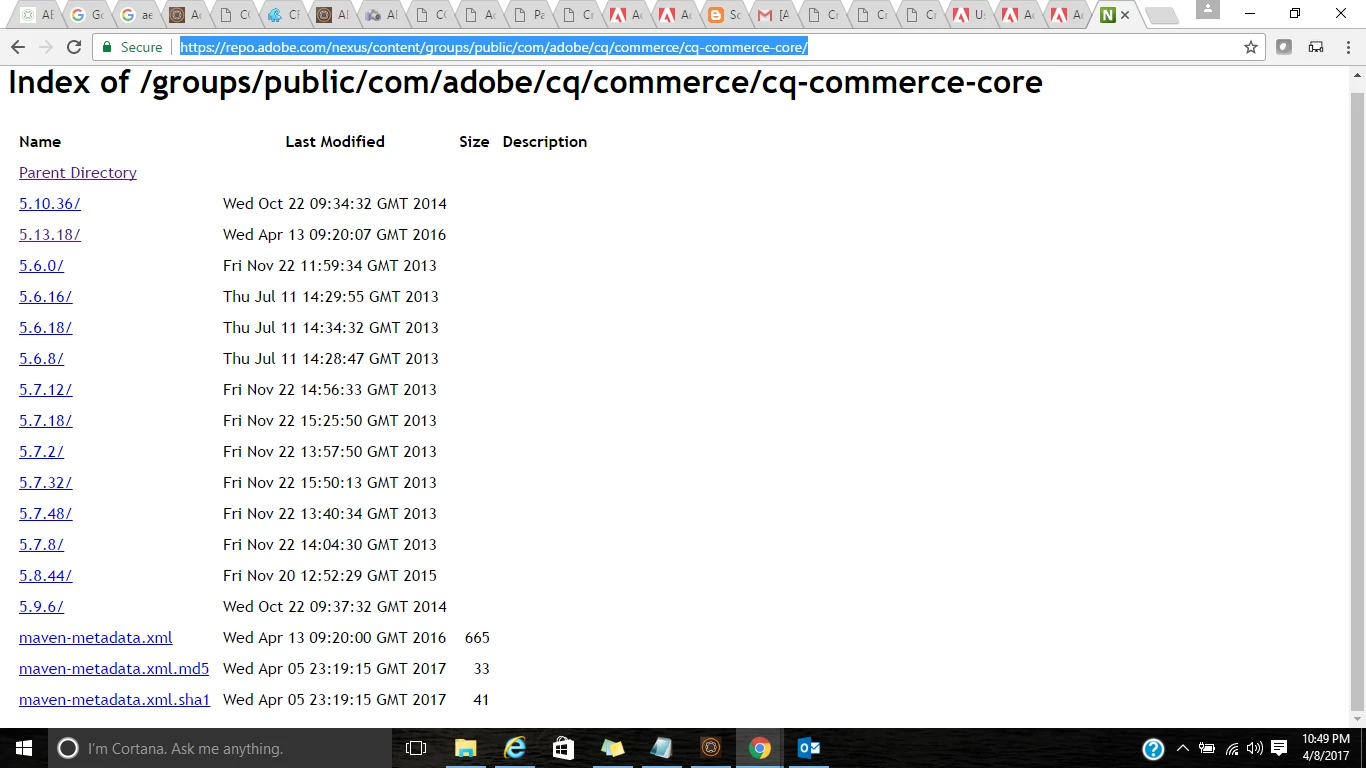This screenshot has width=1366, height=768.
Task: Click the green Secure padlock icon
Action: coord(107,47)
